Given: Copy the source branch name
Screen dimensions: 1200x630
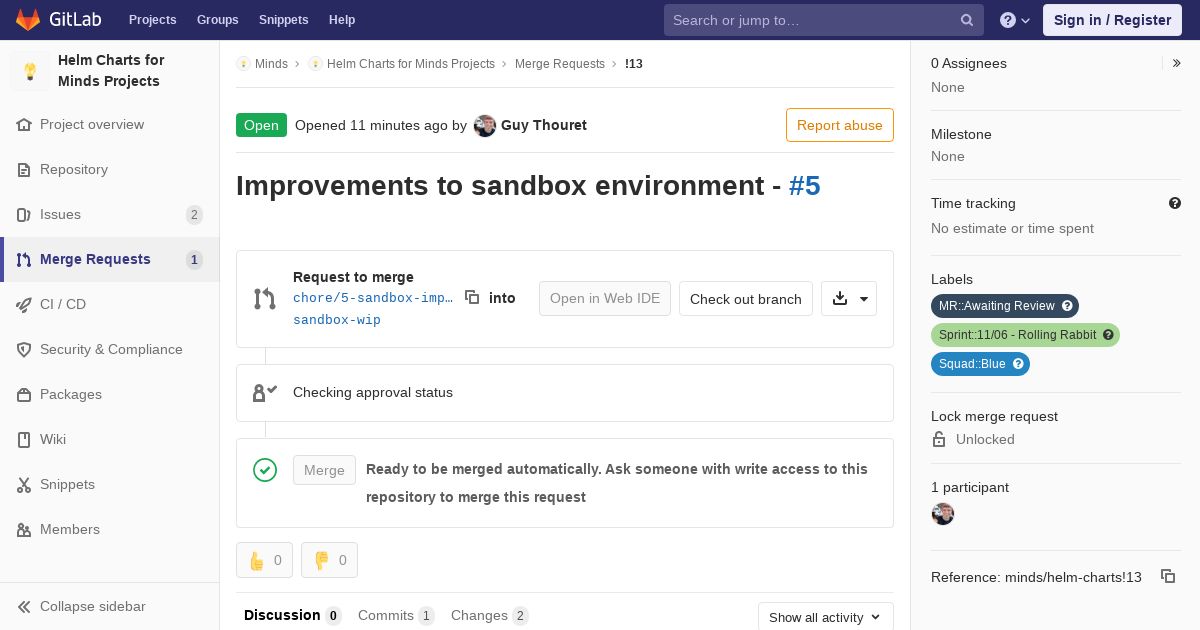Looking at the screenshot, I should [472, 297].
